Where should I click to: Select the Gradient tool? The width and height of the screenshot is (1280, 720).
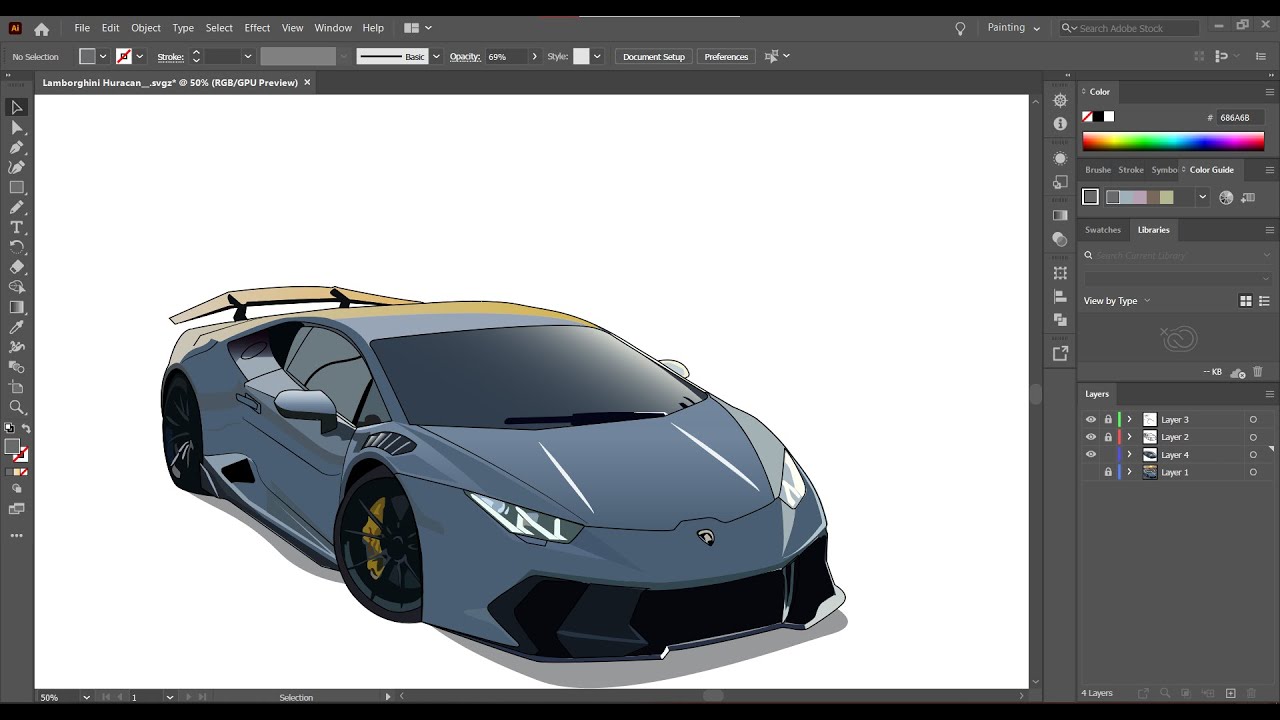[x=17, y=307]
